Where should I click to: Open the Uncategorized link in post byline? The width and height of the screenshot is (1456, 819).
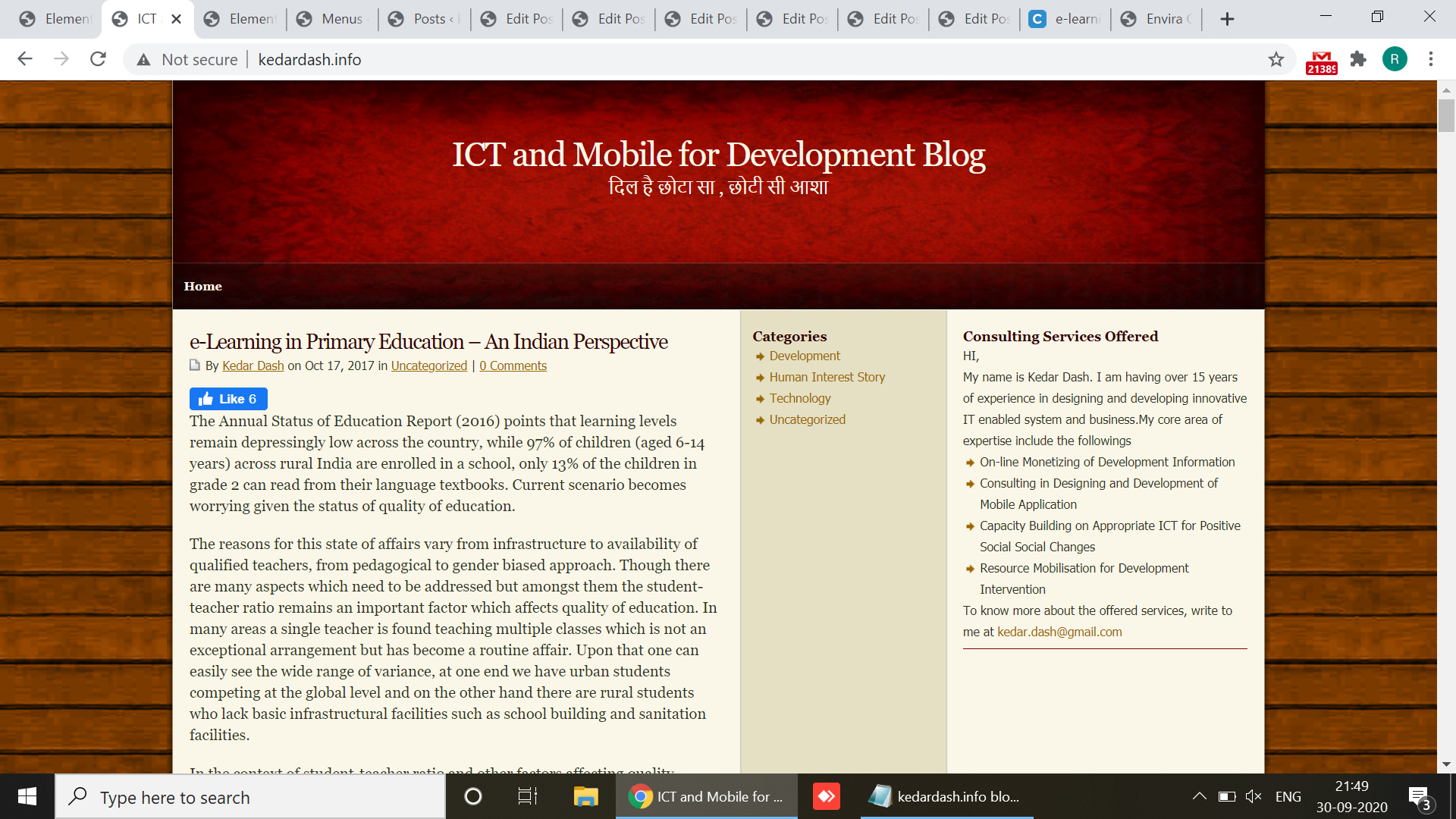pyautogui.click(x=428, y=366)
